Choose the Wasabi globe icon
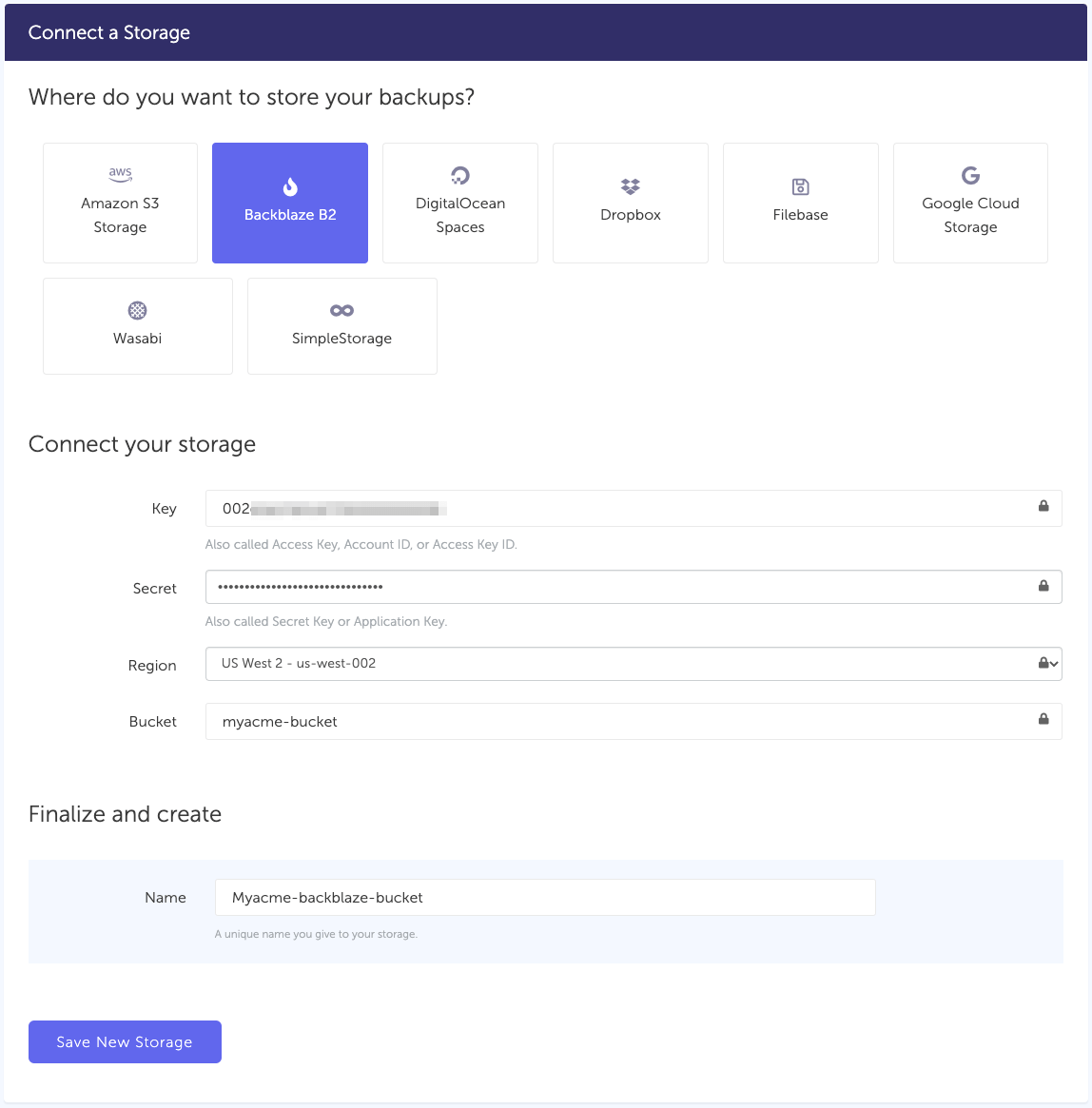The height and width of the screenshot is (1108, 1092). click(138, 310)
